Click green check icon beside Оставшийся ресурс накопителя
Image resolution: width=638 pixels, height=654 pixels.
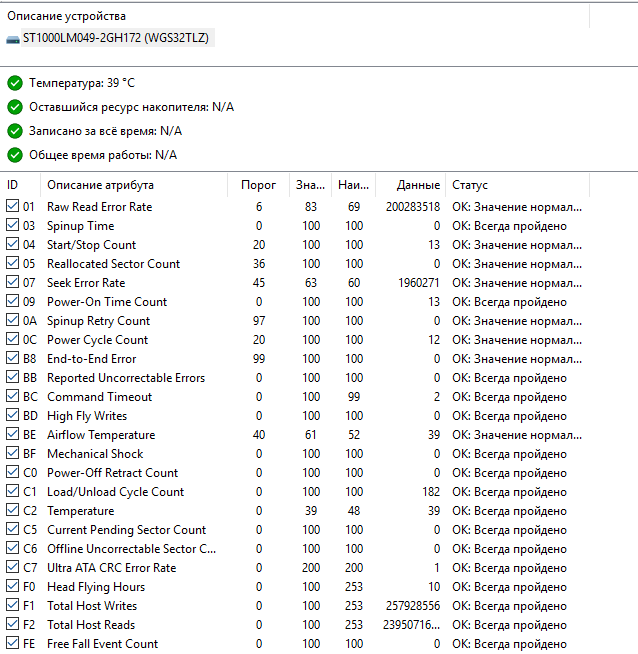pyautogui.click(x=15, y=107)
